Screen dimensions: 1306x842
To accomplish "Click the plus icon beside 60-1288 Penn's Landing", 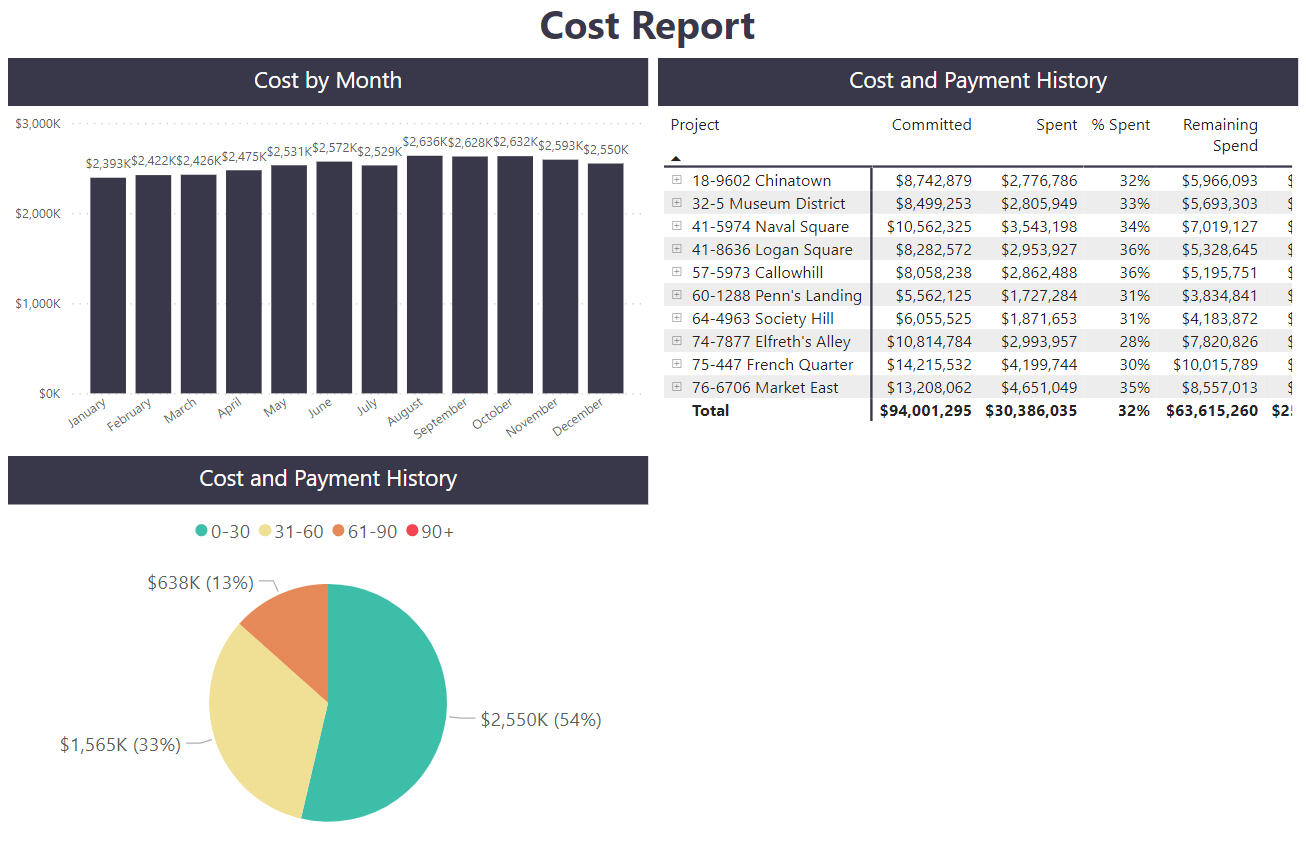I will pyautogui.click(x=677, y=295).
